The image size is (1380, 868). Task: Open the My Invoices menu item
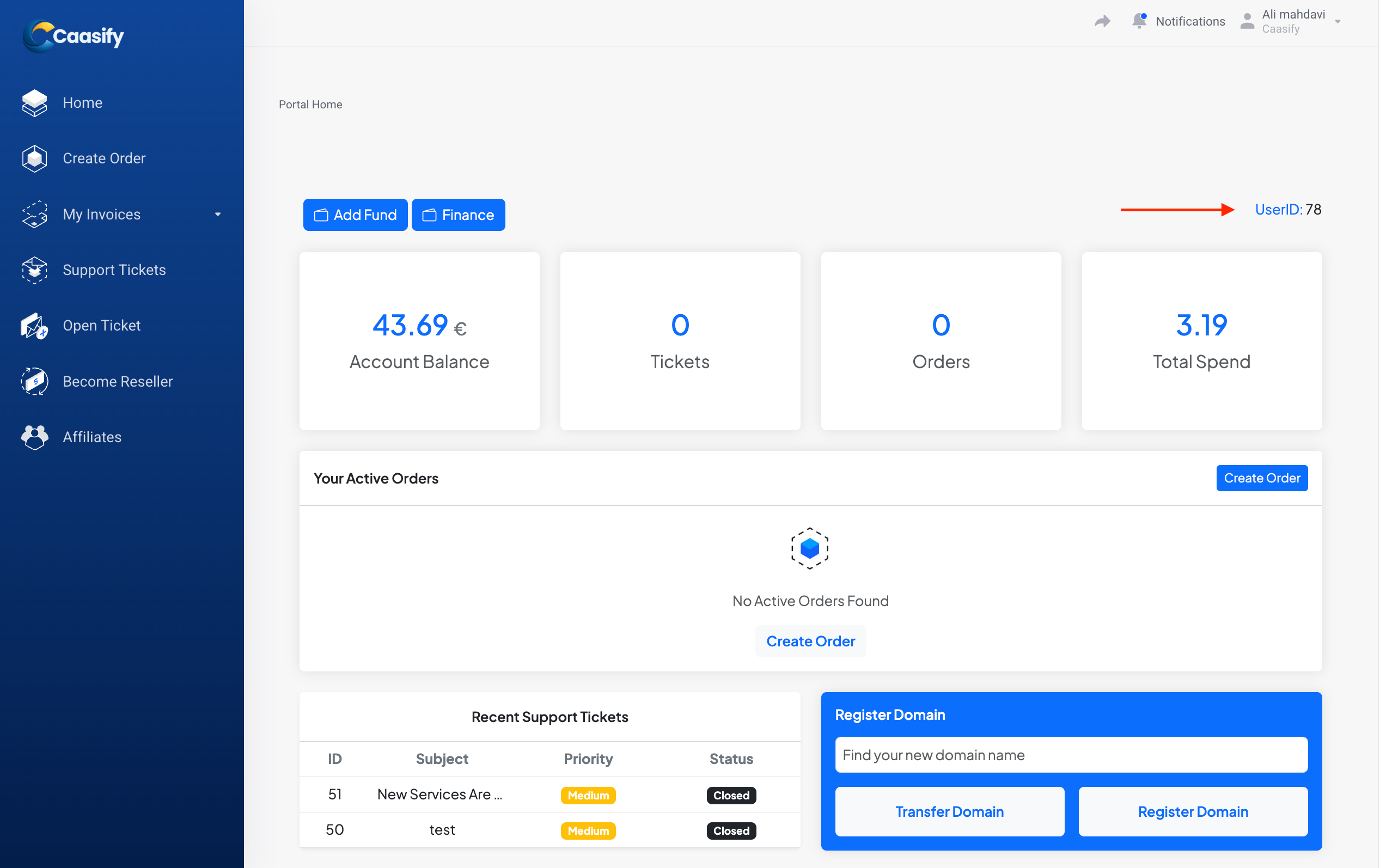101,215
